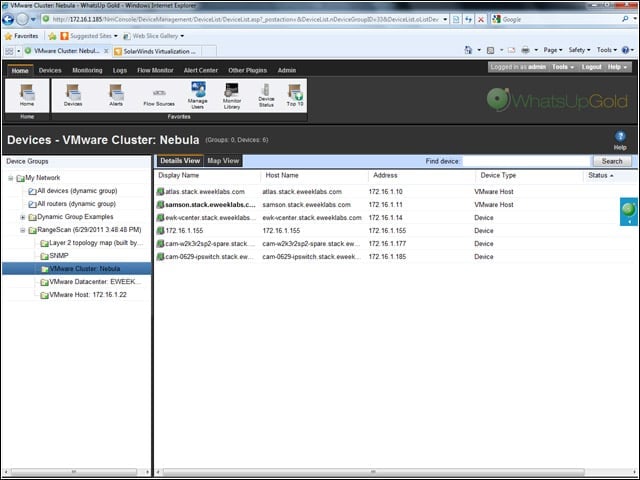This screenshot has height=480, width=640.
Task: Click the samson.stack device status icon
Action: (160, 204)
